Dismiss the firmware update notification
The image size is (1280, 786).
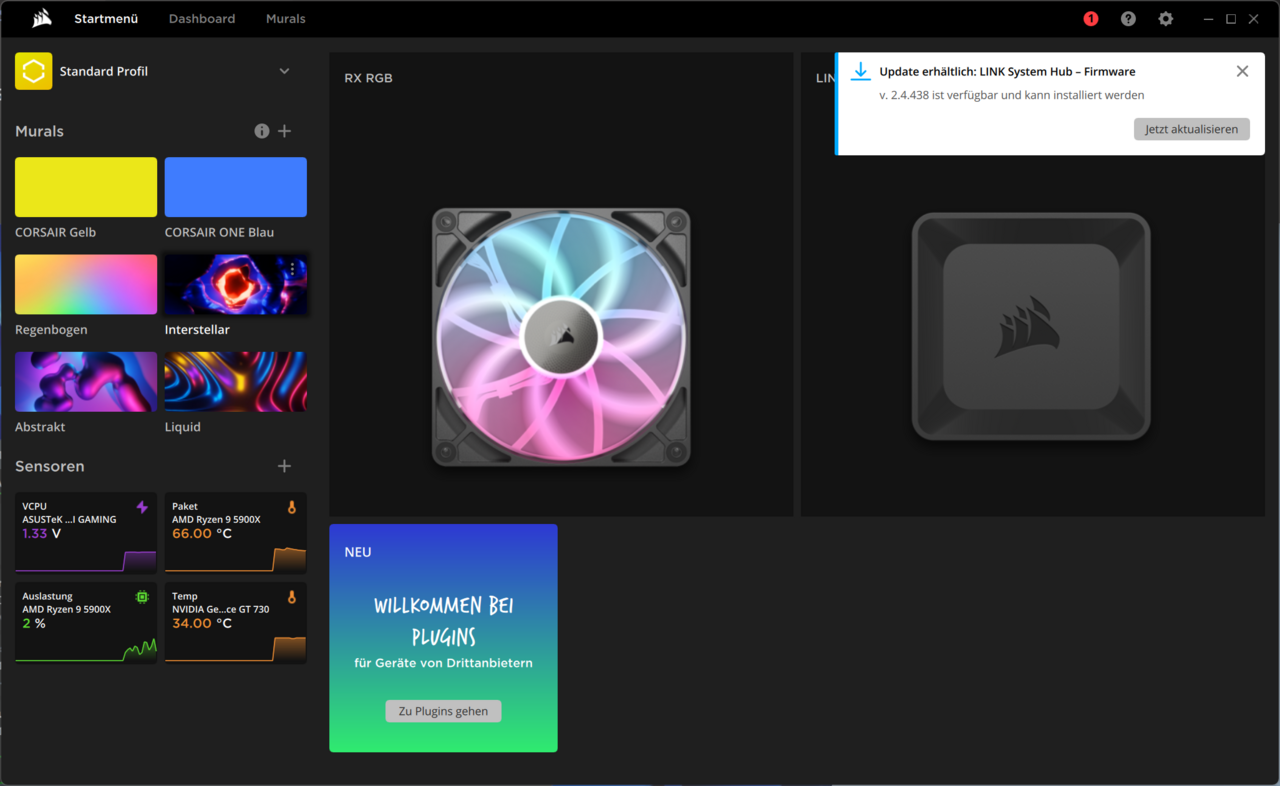pos(1242,71)
